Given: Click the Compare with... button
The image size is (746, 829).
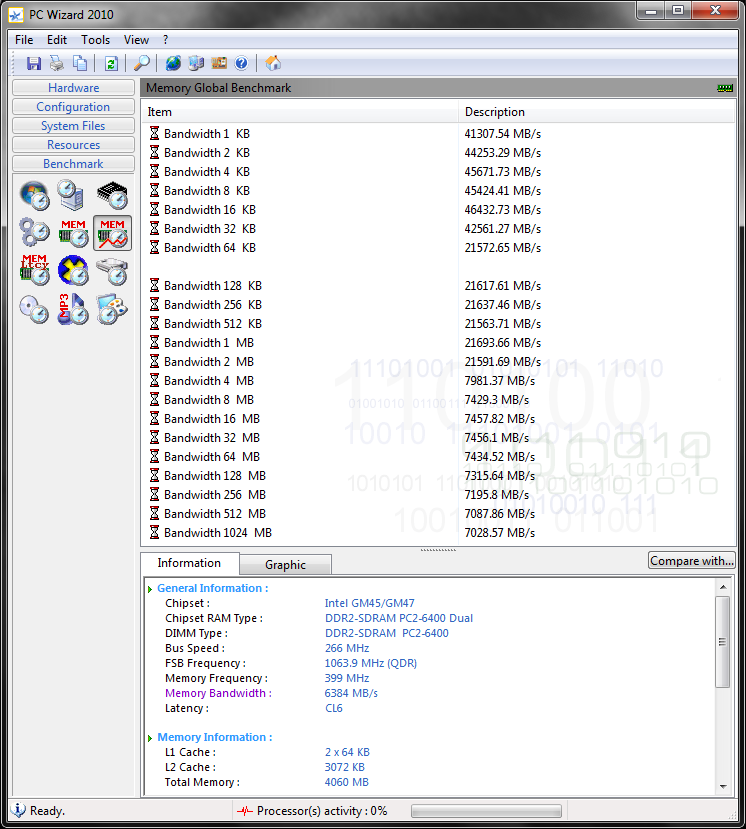Looking at the screenshot, I should click(692, 561).
